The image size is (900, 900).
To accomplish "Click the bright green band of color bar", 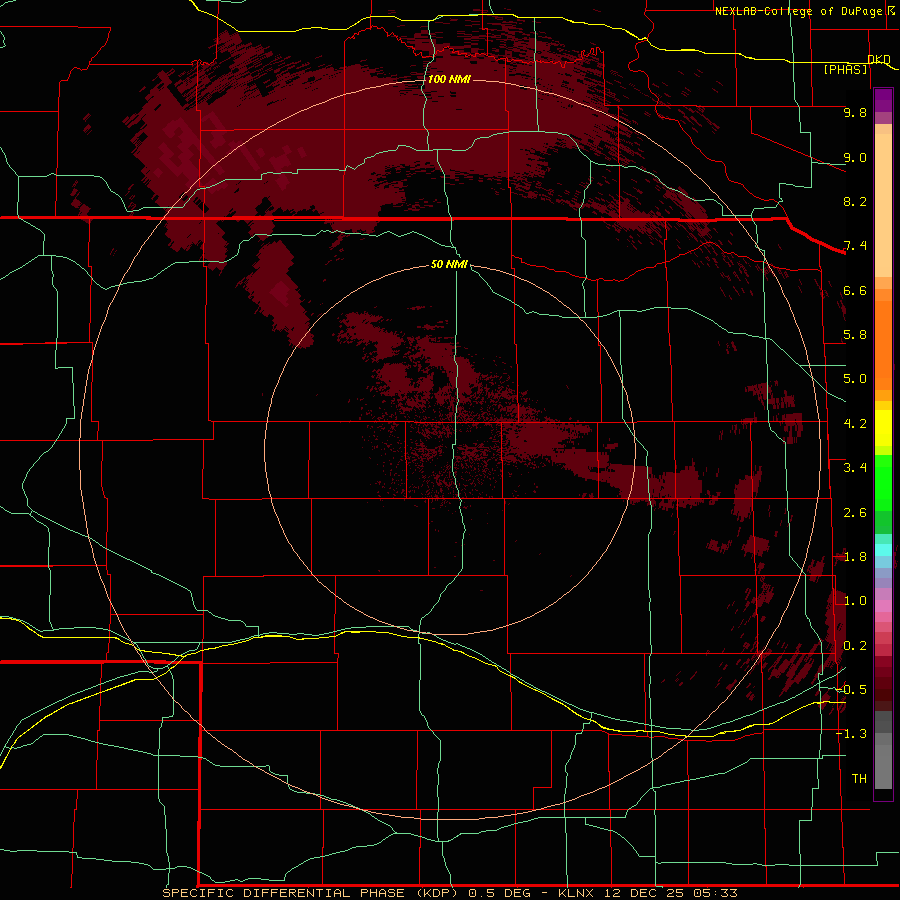I will pyautogui.click(x=883, y=483).
